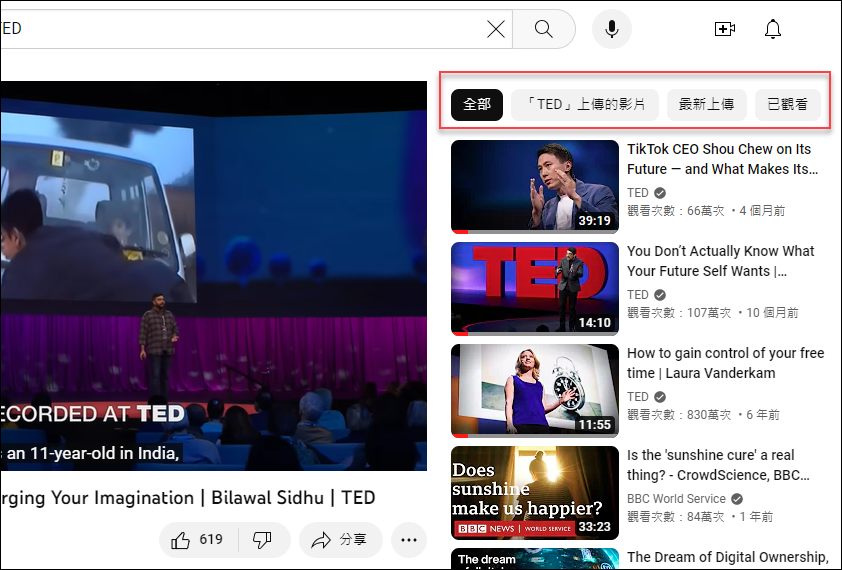
Task: Select the 「TED」上傳的影片 filter chip
Action: (x=585, y=104)
